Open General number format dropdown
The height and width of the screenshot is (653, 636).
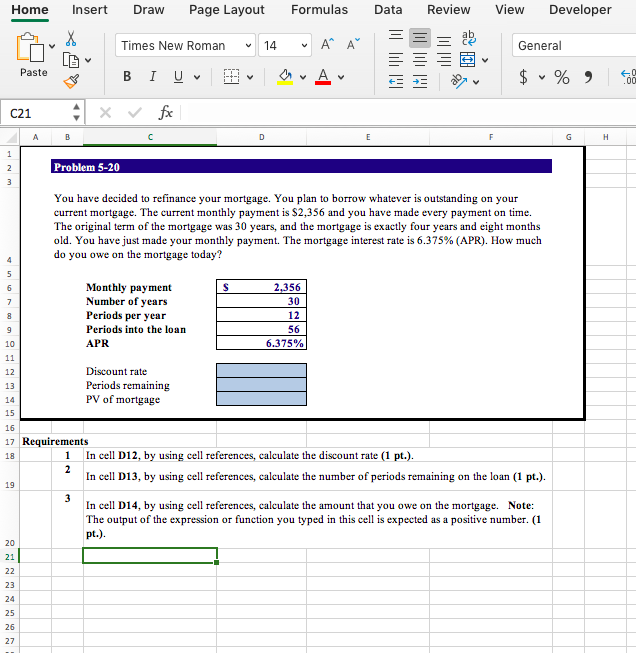pyautogui.click(x=574, y=45)
